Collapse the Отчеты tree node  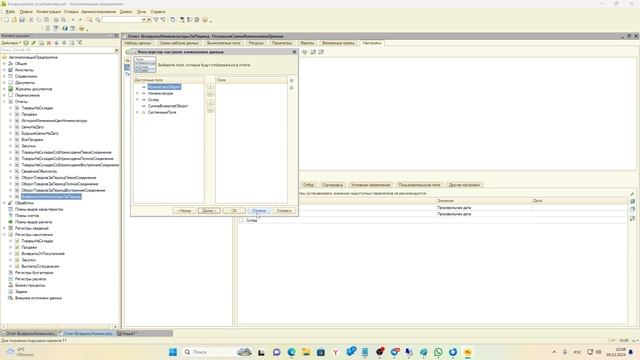(4, 102)
